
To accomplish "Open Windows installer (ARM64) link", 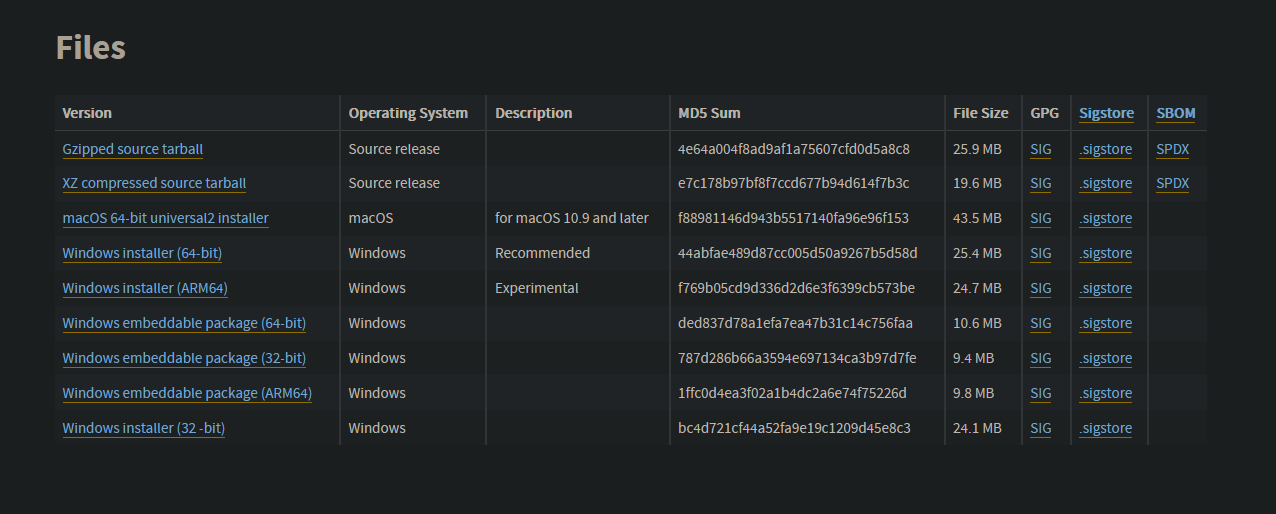I will tap(145, 288).
